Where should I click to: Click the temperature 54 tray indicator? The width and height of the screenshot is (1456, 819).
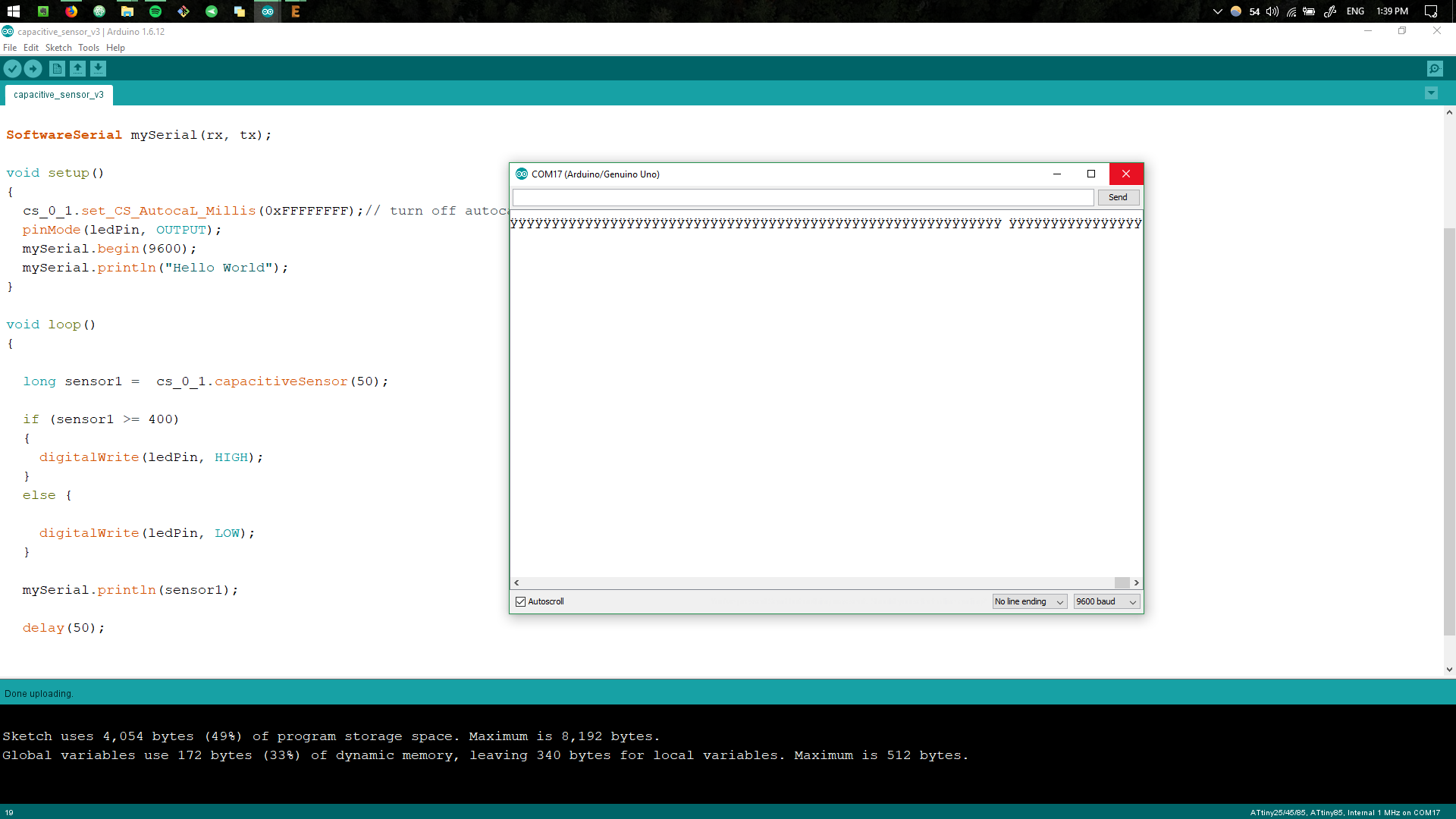click(1254, 11)
